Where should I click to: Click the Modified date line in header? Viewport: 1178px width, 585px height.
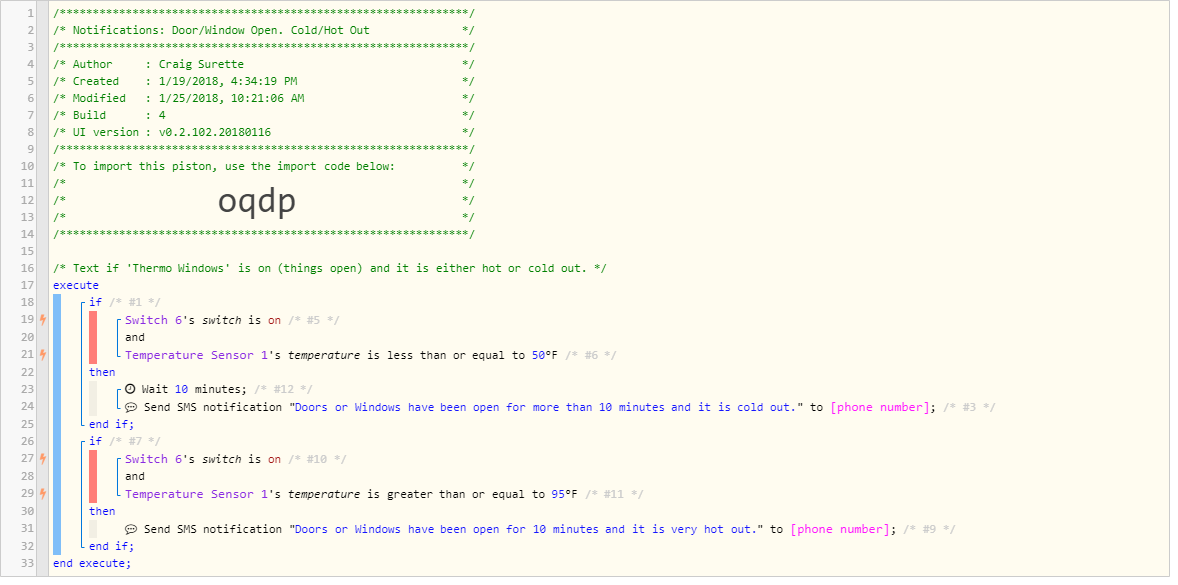[264, 98]
